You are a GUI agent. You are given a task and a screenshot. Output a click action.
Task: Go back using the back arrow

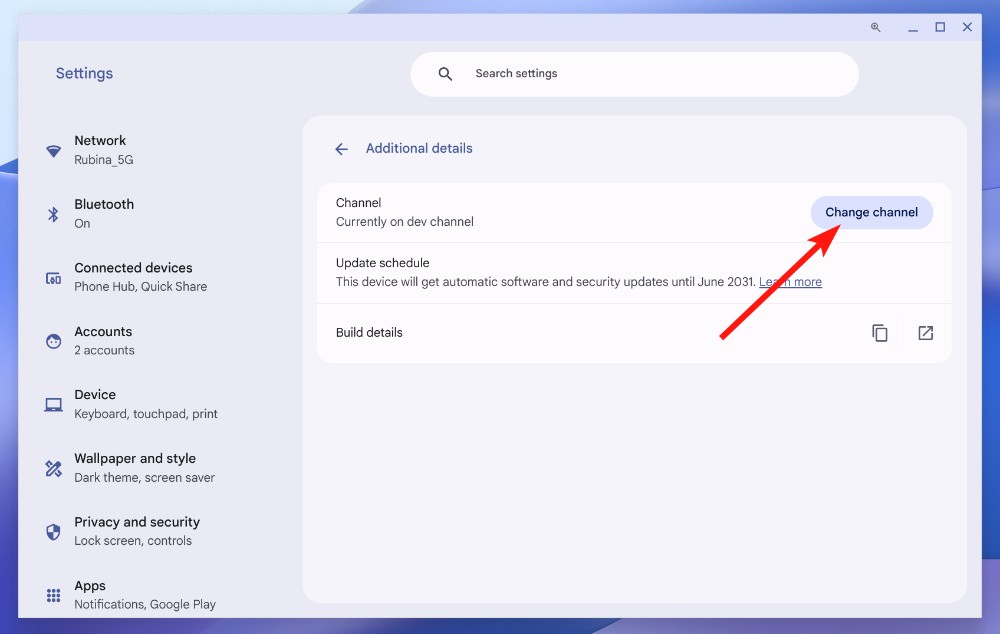tap(341, 148)
